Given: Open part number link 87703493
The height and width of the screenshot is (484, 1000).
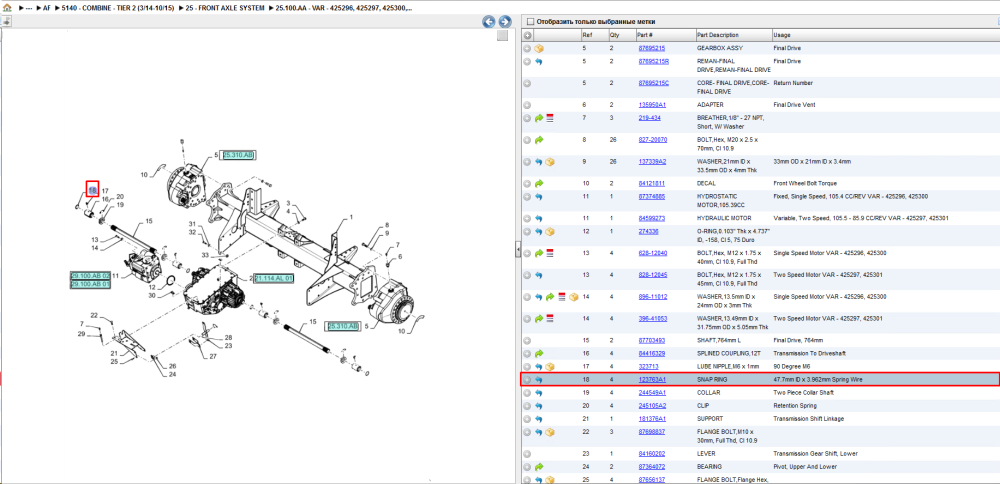Looking at the screenshot, I should click(652, 341).
